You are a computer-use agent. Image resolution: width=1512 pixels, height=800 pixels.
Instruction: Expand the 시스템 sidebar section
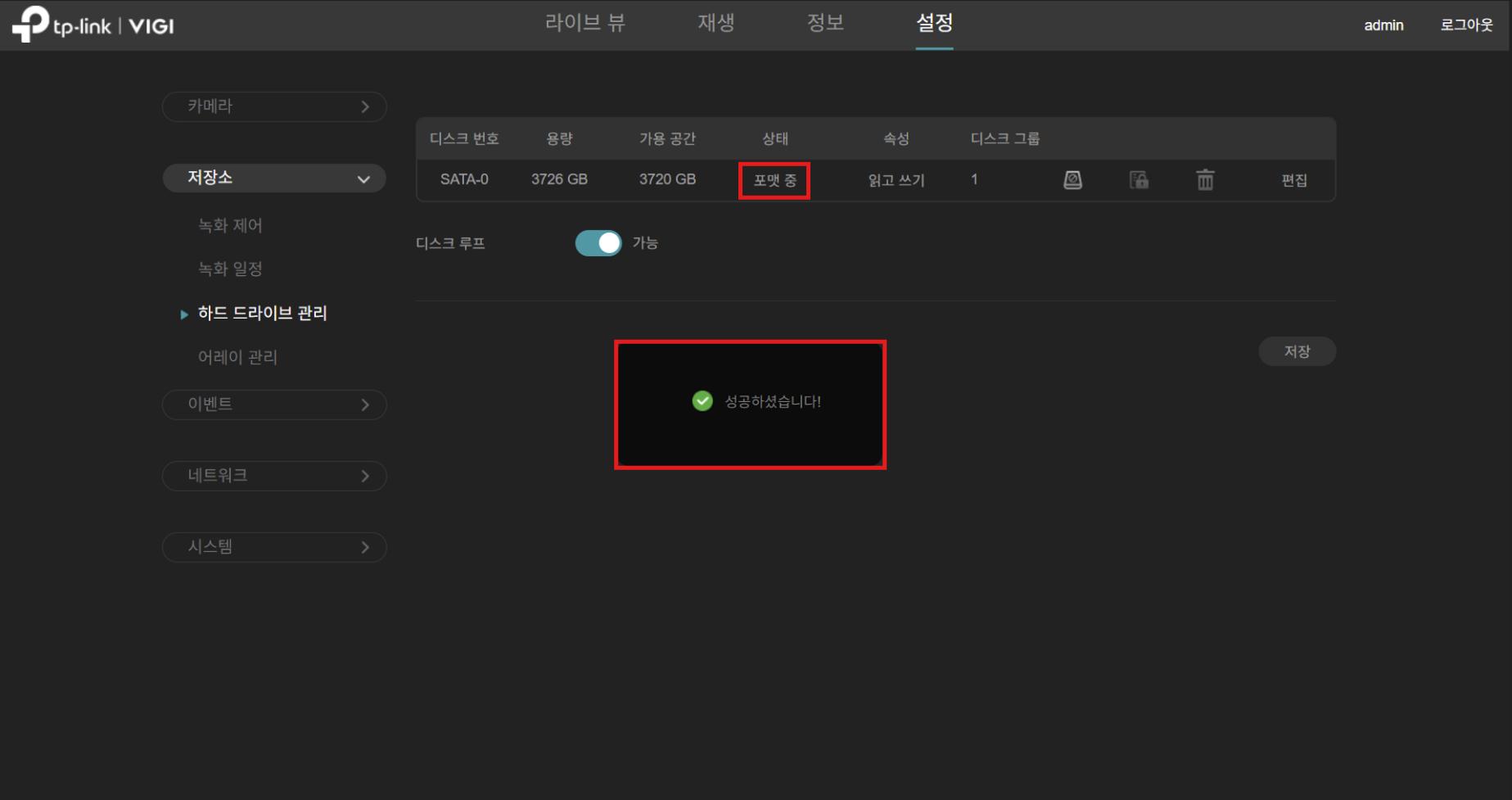[274, 547]
